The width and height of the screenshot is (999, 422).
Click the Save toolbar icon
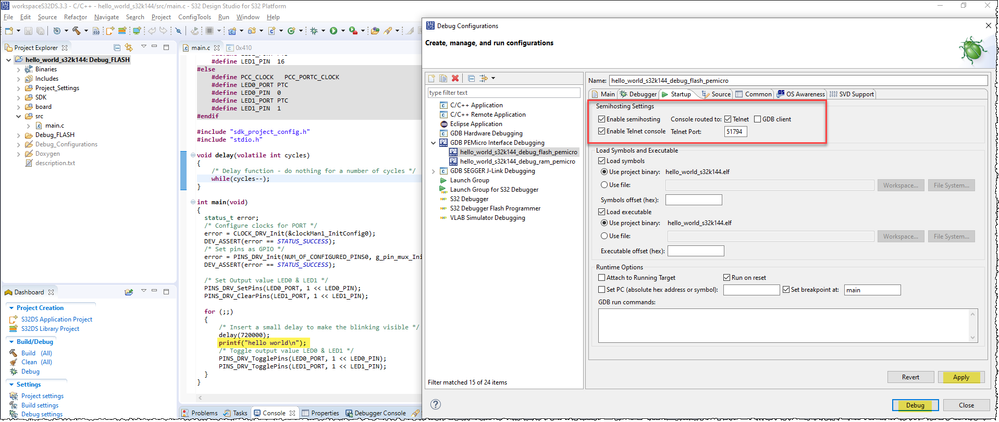pyautogui.click(x=28, y=31)
